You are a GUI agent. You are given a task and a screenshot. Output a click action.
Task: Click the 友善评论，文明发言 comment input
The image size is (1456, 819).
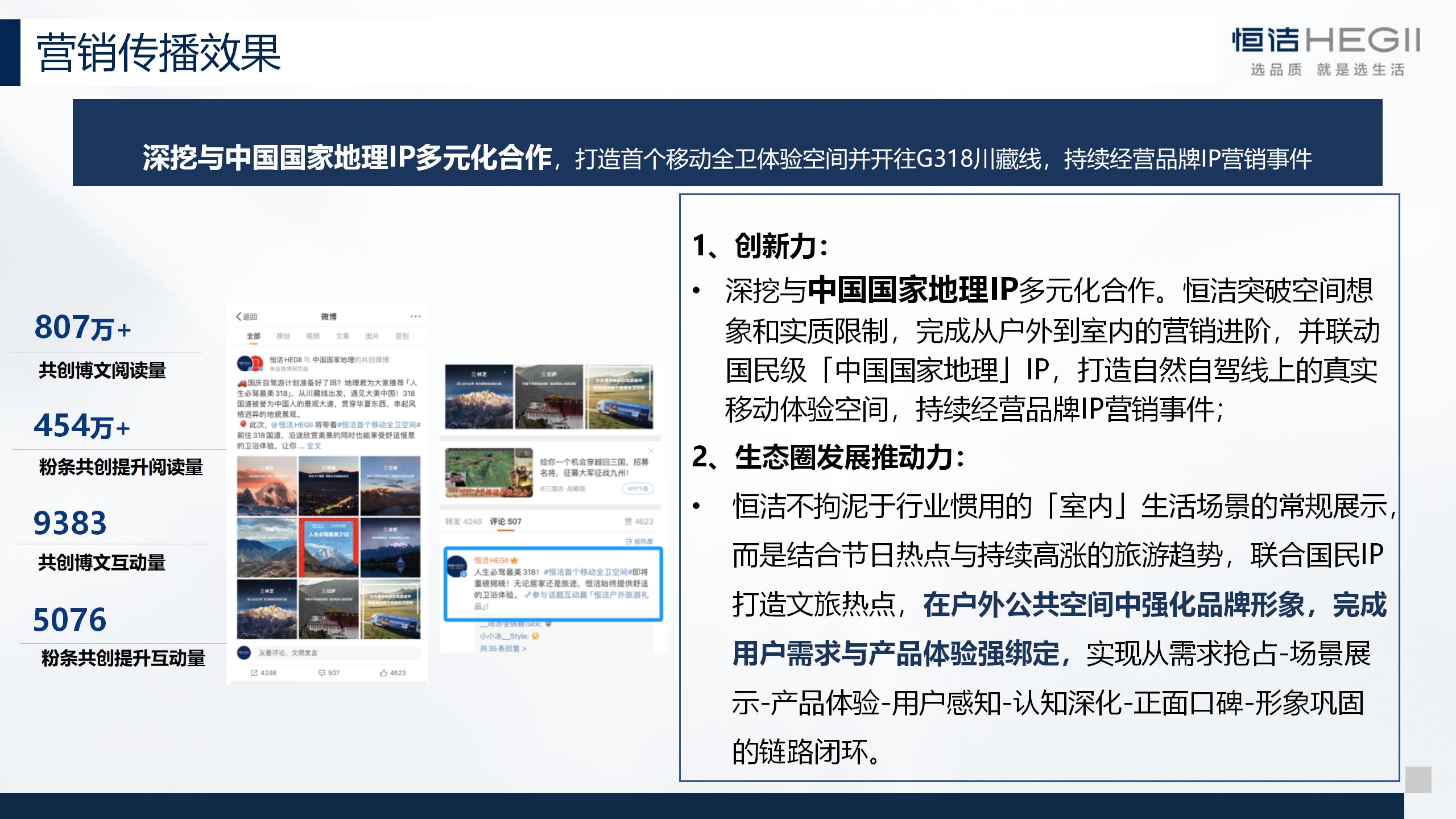click(338, 653)
